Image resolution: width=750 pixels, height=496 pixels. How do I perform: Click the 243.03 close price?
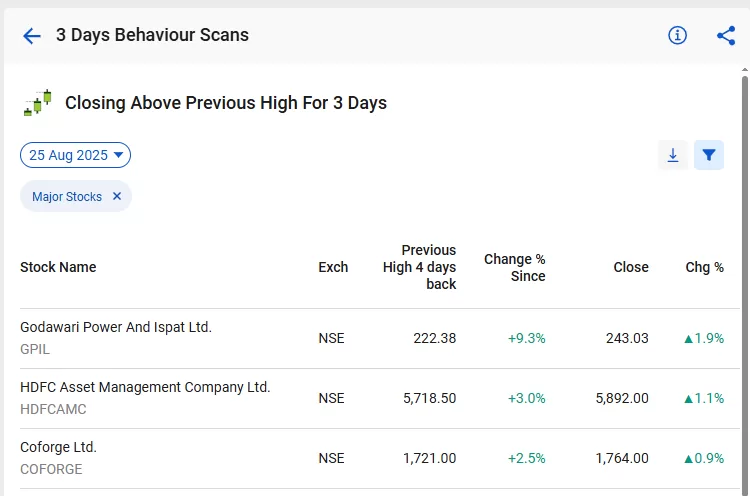(x=627, y=338)
